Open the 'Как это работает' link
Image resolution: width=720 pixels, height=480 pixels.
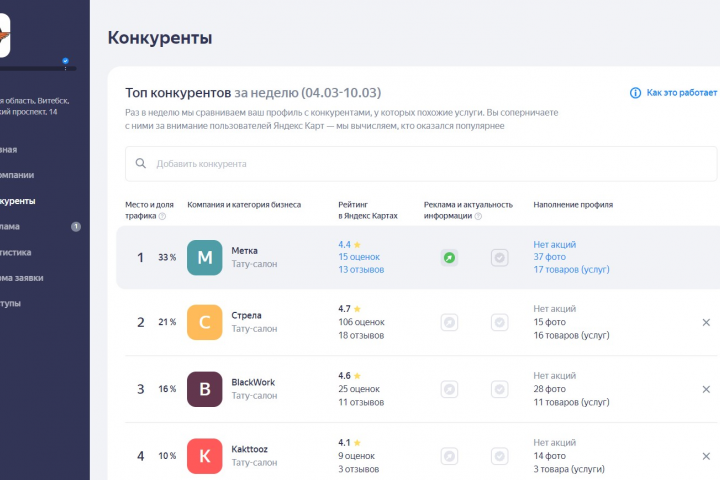tap(681, 93)
